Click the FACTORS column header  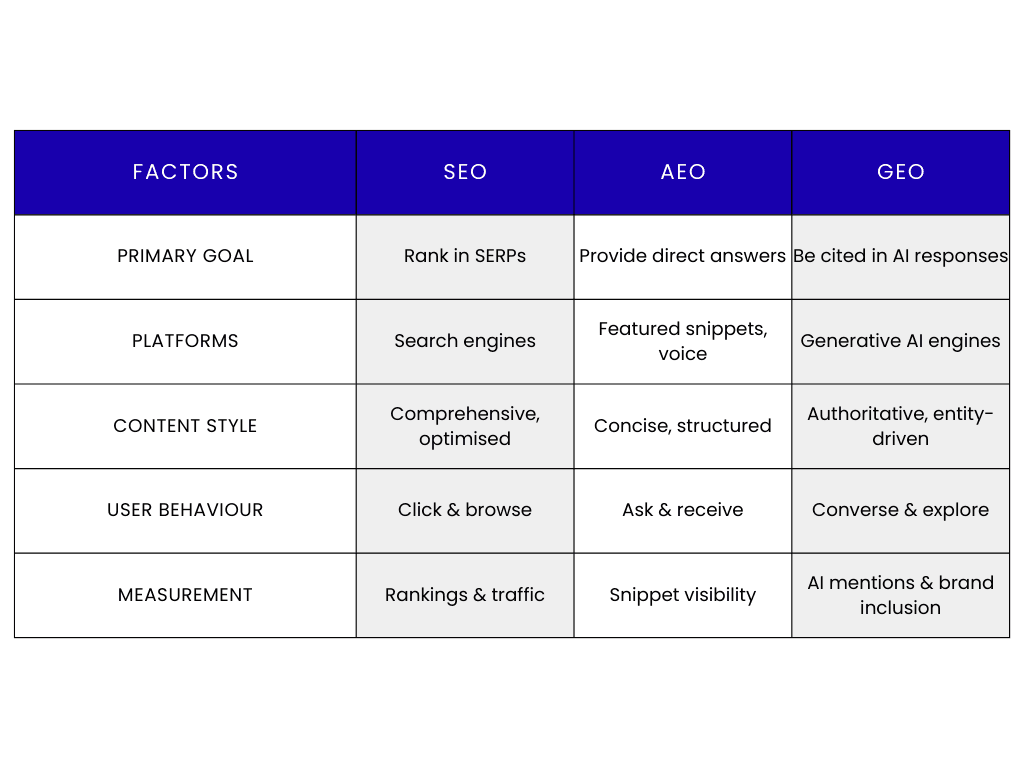point(185,172)
